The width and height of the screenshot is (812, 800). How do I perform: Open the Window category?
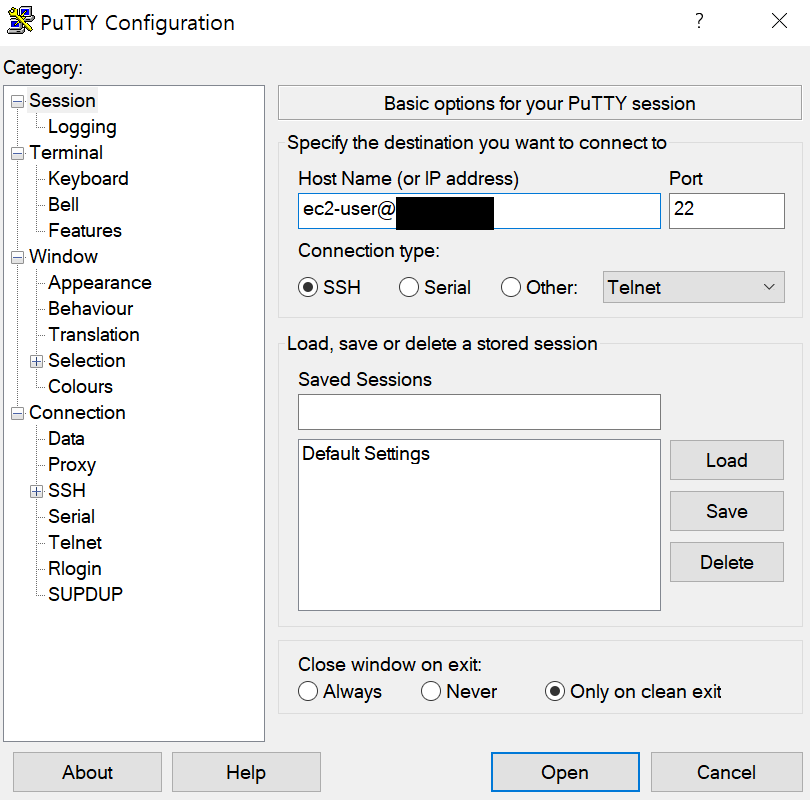(x=63, y=257)
